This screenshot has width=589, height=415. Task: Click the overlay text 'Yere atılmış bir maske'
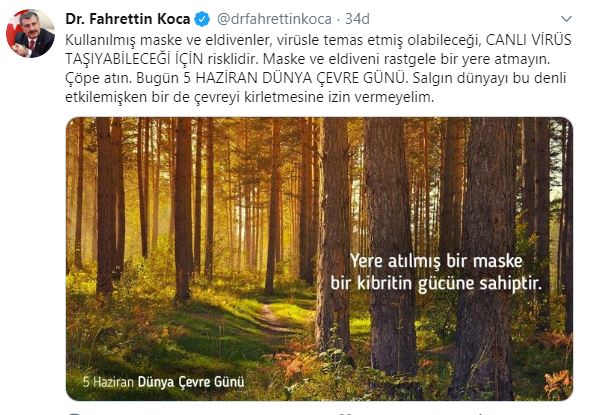click(436, 261)
